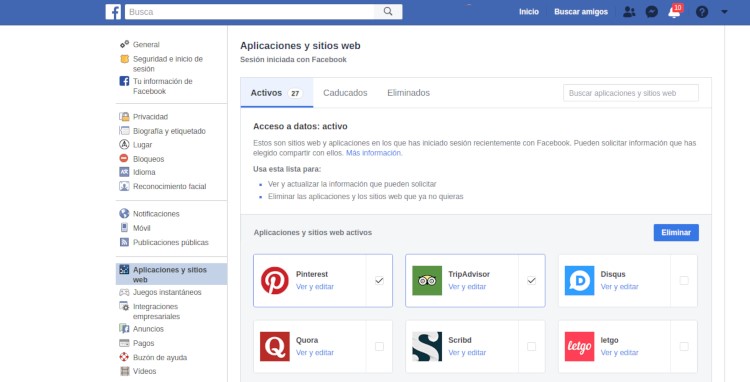Click Ver y editar under Scribd
This screenshot has height=382, width=750.
coord(467,352)
